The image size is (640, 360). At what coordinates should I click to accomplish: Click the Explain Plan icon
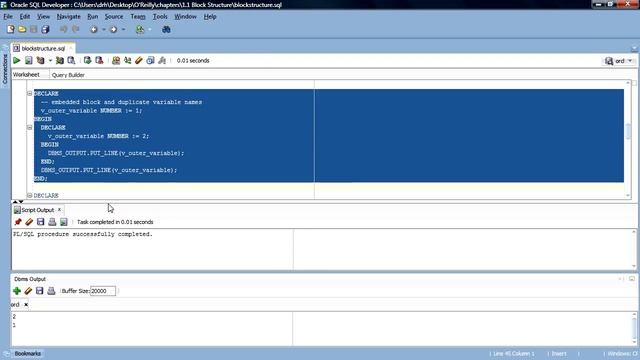40,60
